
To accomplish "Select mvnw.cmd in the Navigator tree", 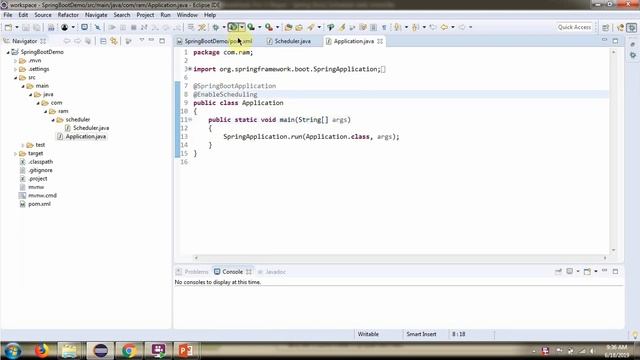I will (42, 196).
